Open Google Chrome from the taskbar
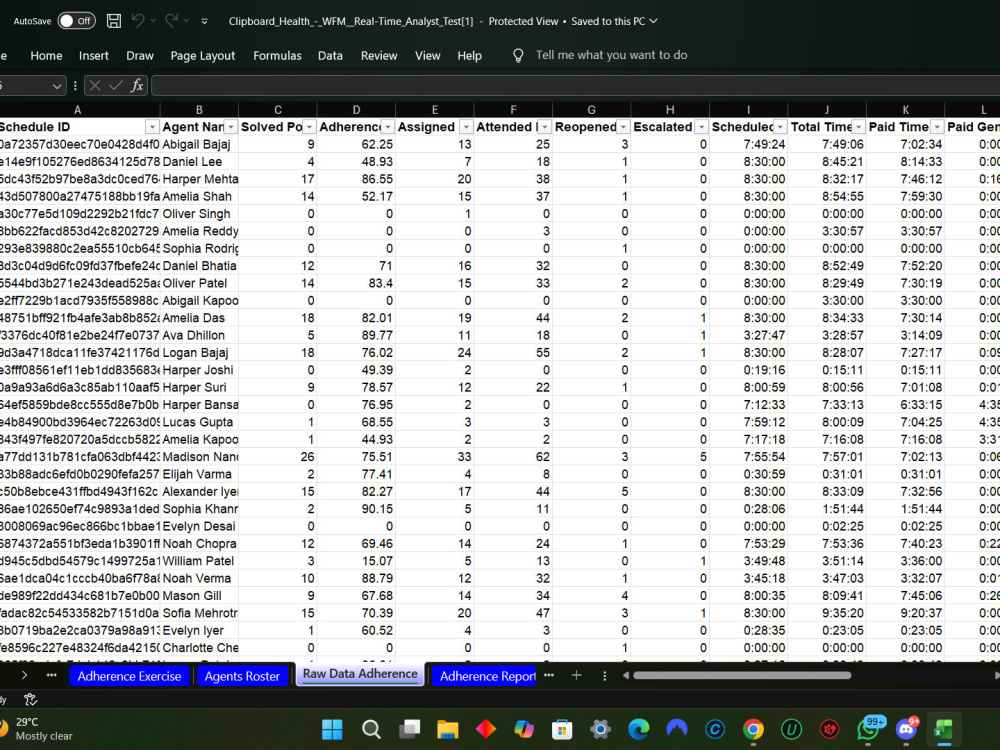Screen dimensions: 1000x750 (x=753, y=729)
